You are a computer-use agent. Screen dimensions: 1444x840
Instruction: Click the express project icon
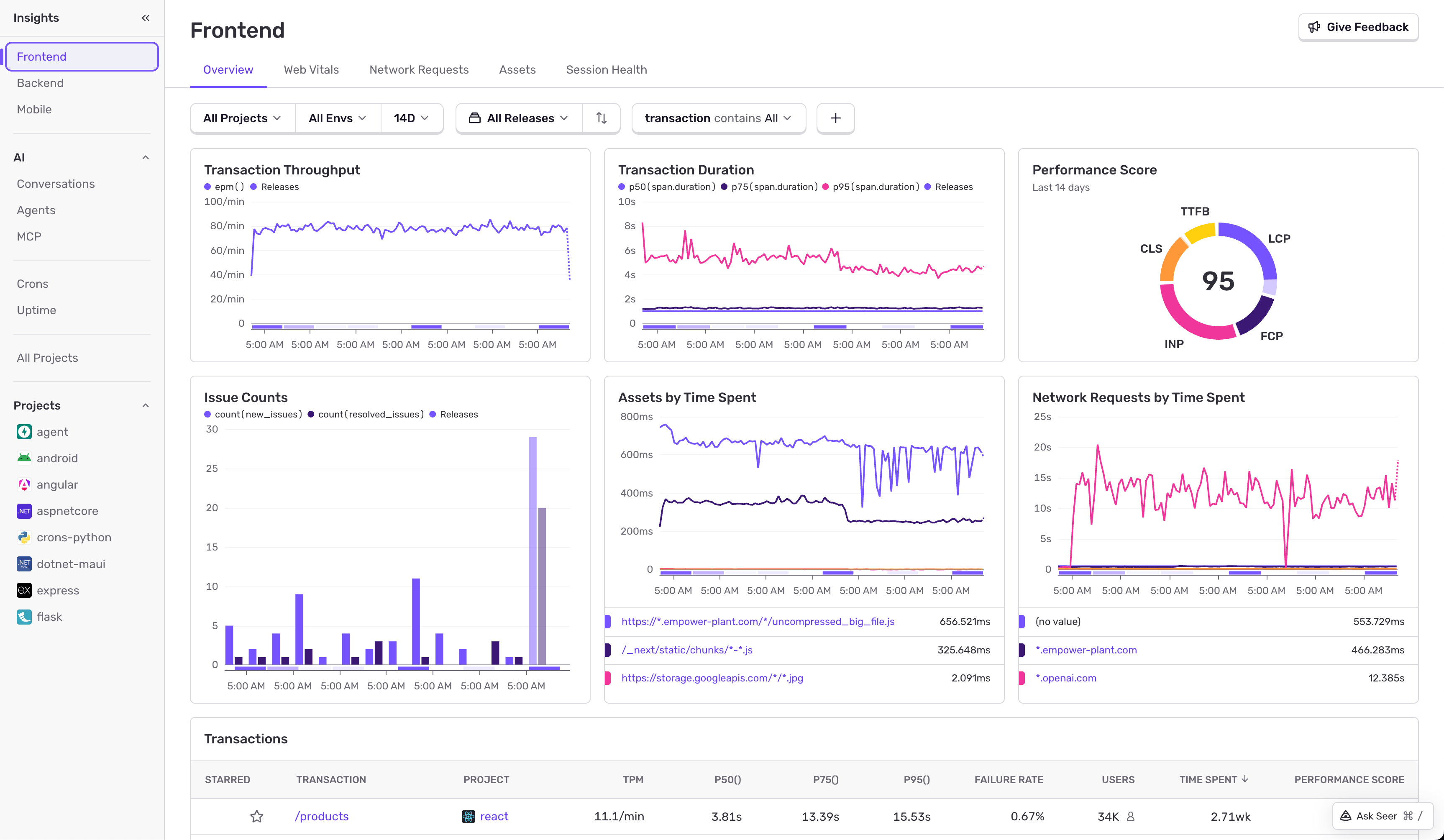[24, 590]
